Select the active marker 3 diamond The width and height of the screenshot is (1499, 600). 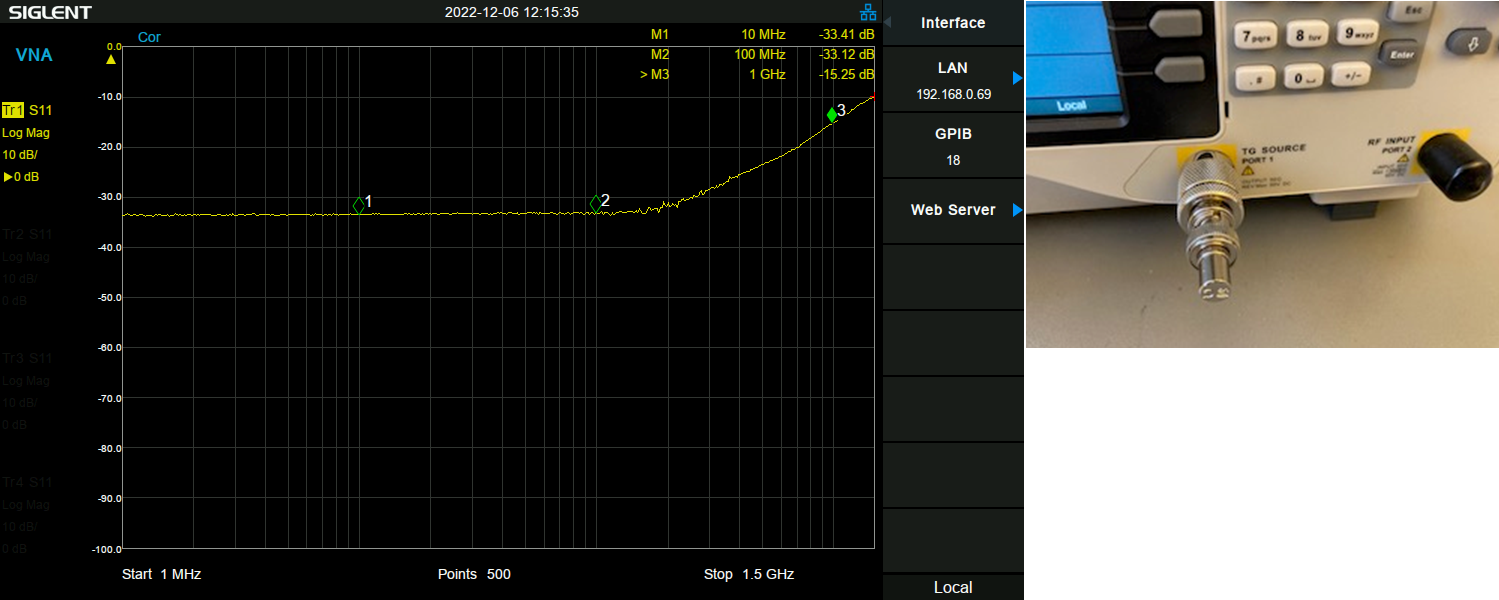click(x=832, y=115)
